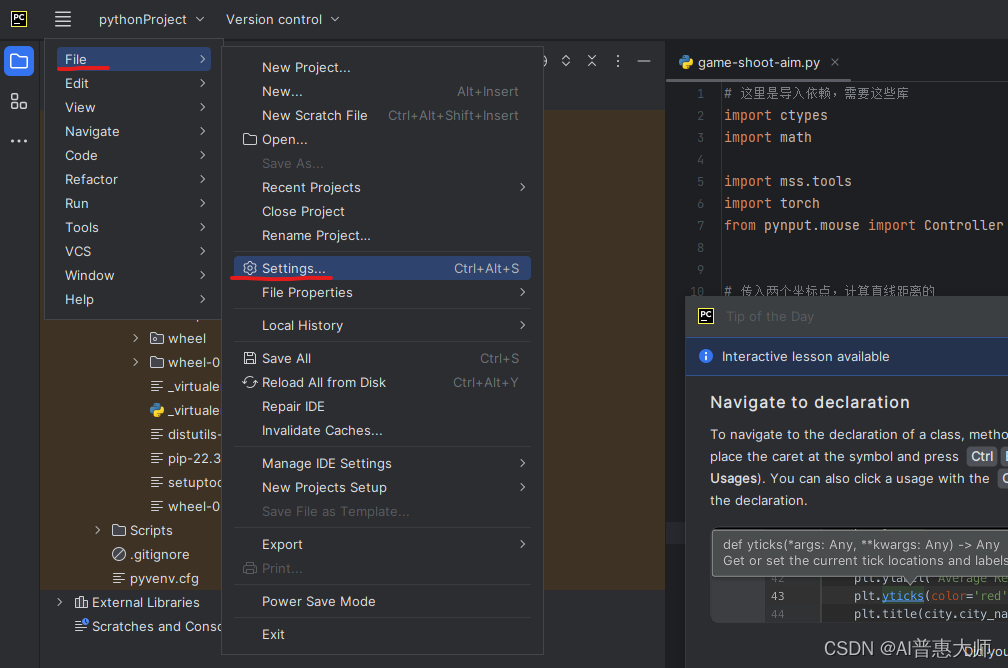Choose Repair IDE menu item
The height and width of the screenshot is (668, 1008).
pos(382,406)
